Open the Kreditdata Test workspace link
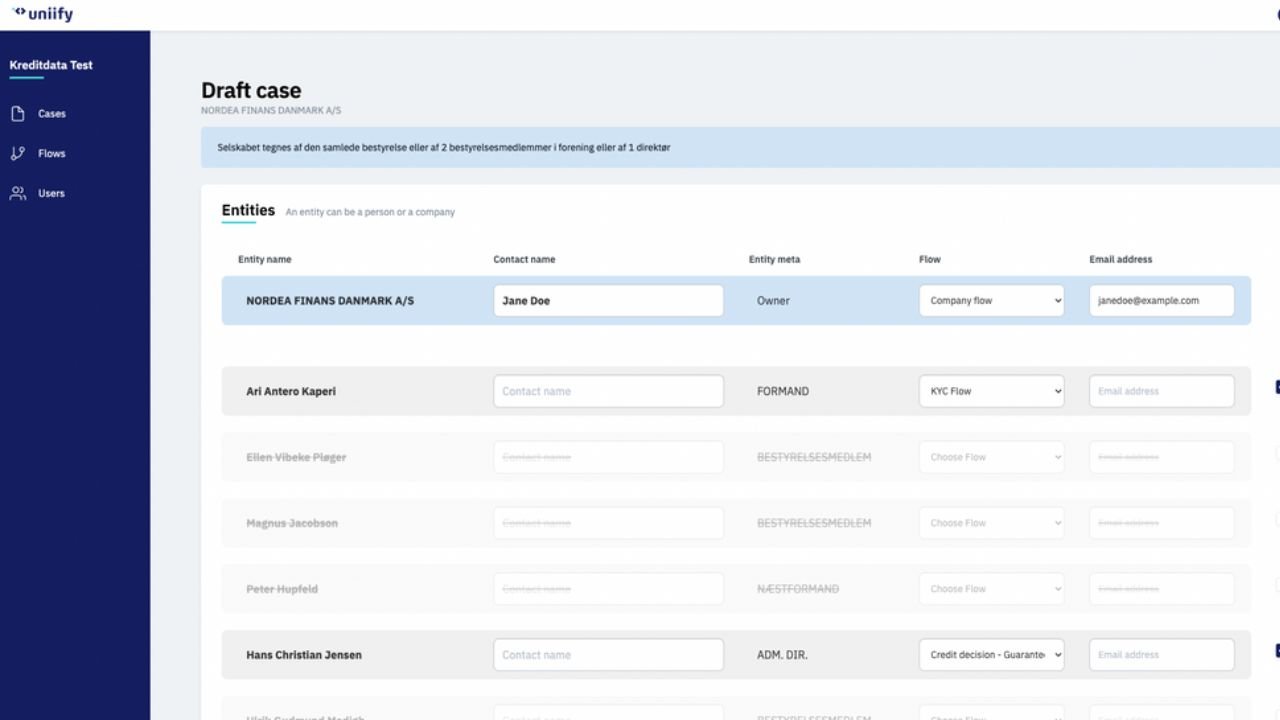The width and height of the screenshot is (1280, 720). pos(50,64)
